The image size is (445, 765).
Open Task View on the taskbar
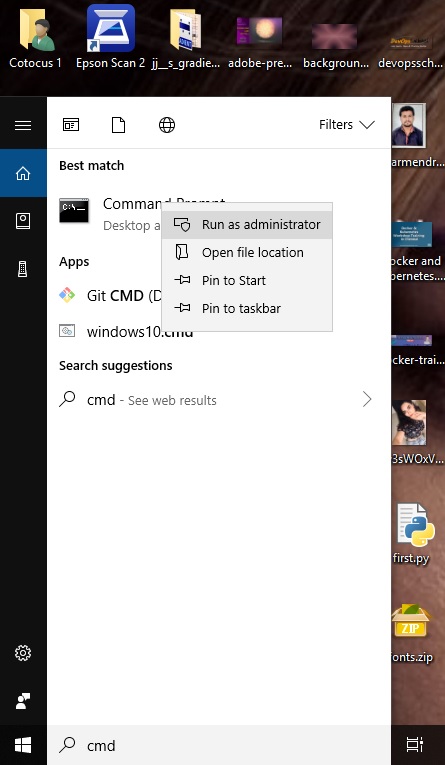coord(415,745)
